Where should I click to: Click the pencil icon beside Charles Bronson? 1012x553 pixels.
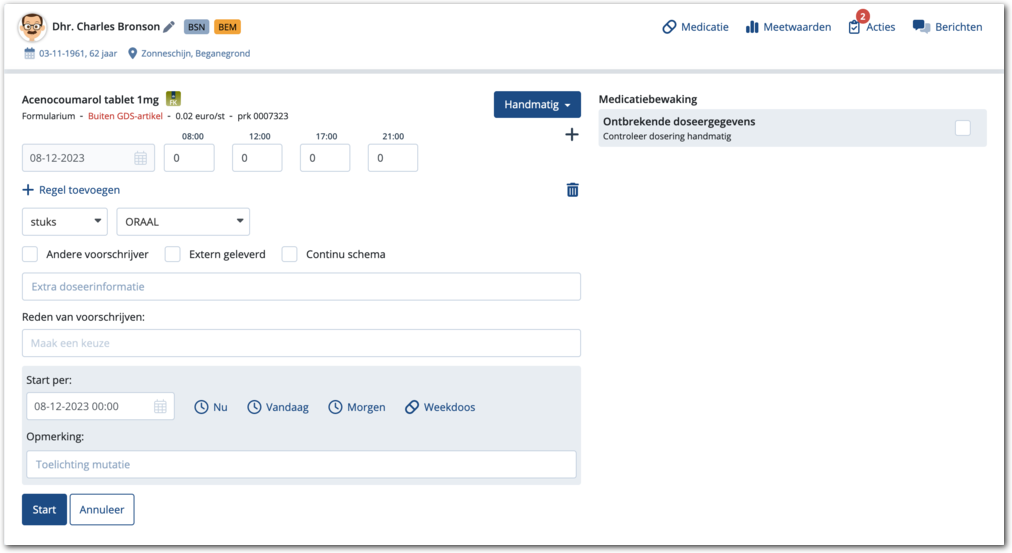click(x=169, y=27)
